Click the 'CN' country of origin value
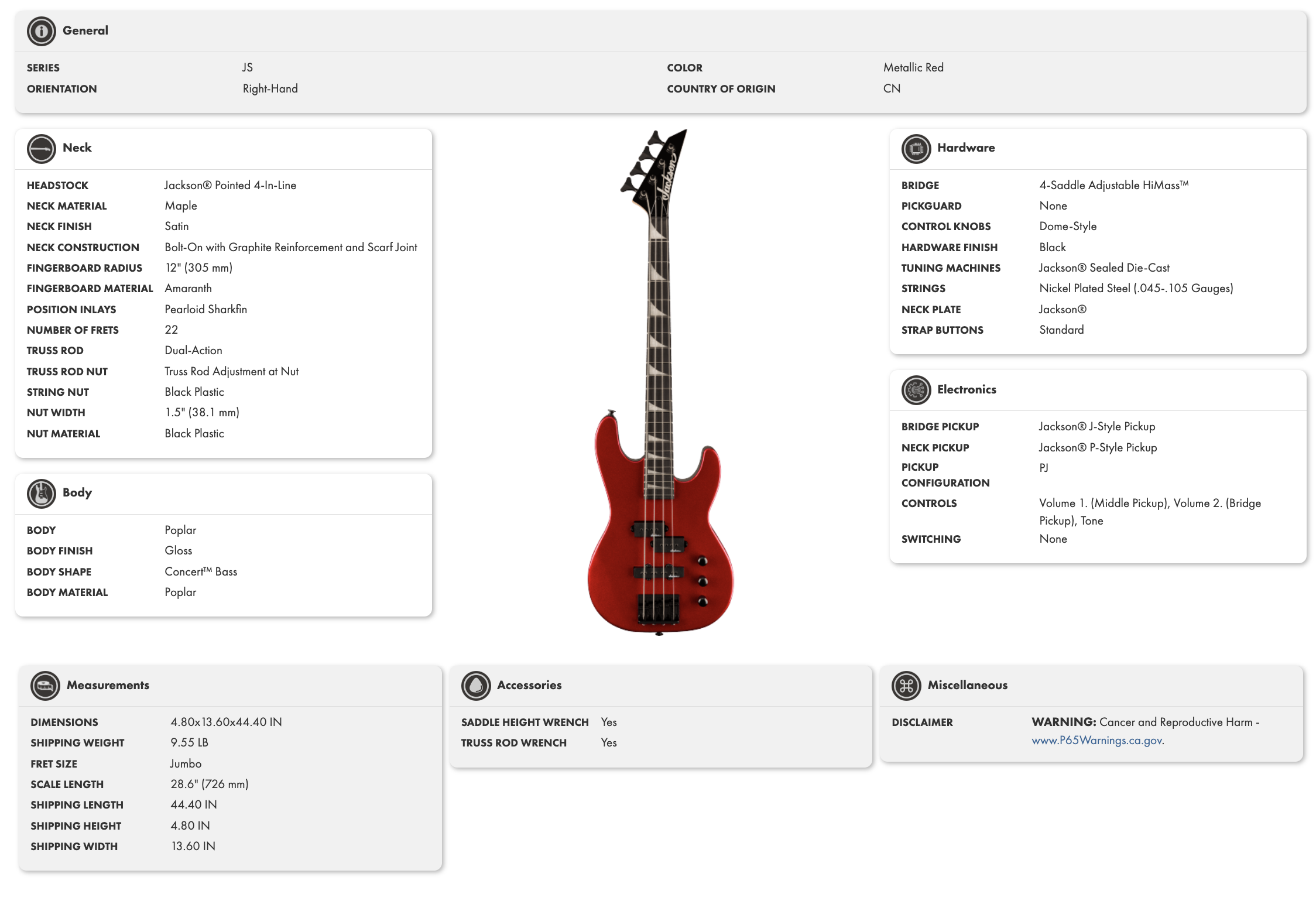Viewport: 1316px width, 911px height. [892, 88]
